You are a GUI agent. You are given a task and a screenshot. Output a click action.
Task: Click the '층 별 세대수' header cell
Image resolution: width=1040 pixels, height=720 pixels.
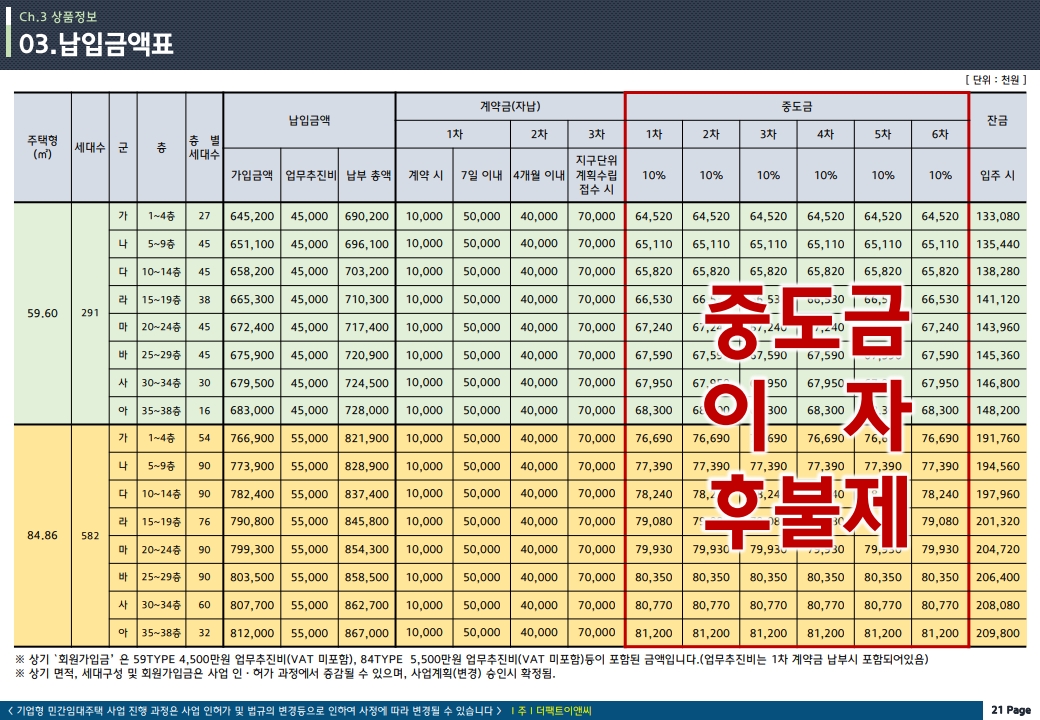[x=204, y=147]
